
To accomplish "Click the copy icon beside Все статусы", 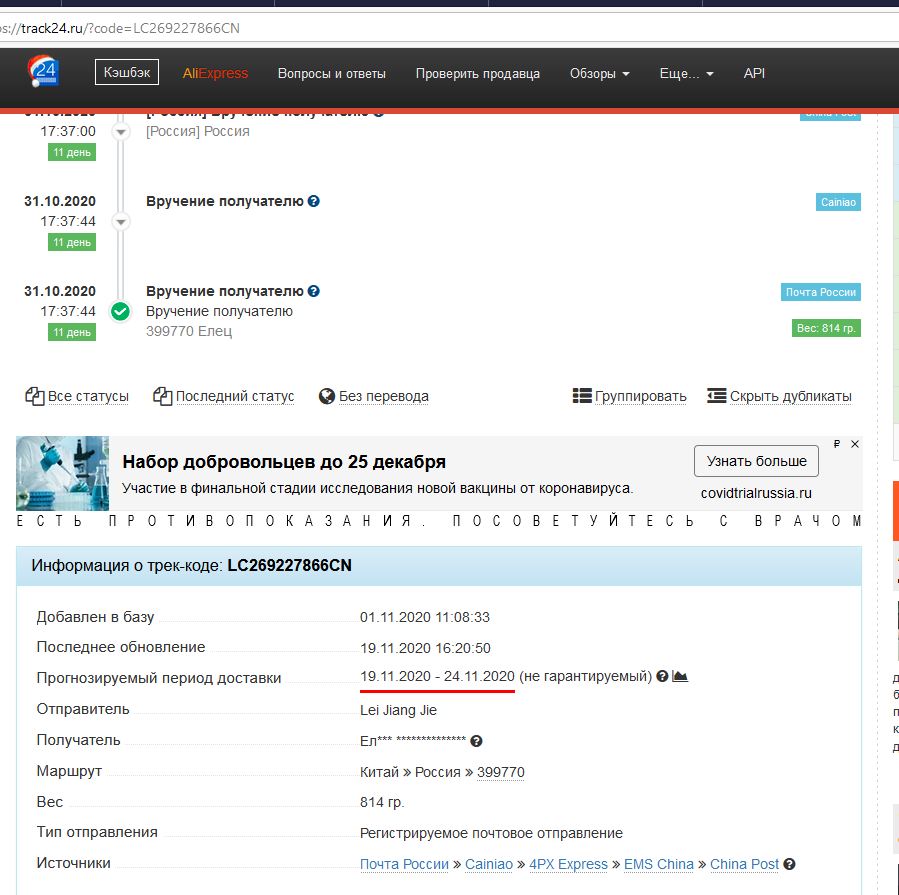I will click(35, 396).
